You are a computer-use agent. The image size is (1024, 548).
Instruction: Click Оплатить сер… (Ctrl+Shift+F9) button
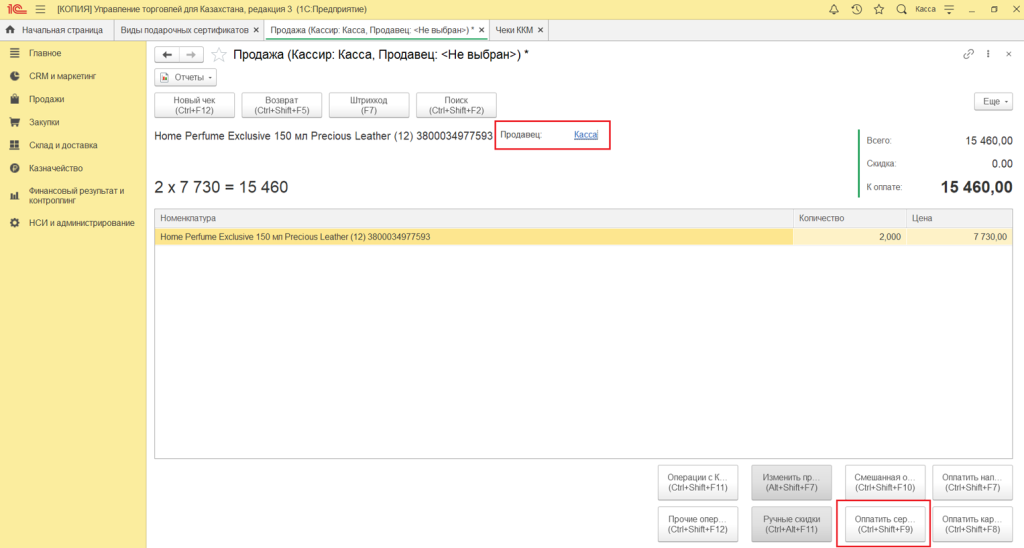[x=885, y=524]
